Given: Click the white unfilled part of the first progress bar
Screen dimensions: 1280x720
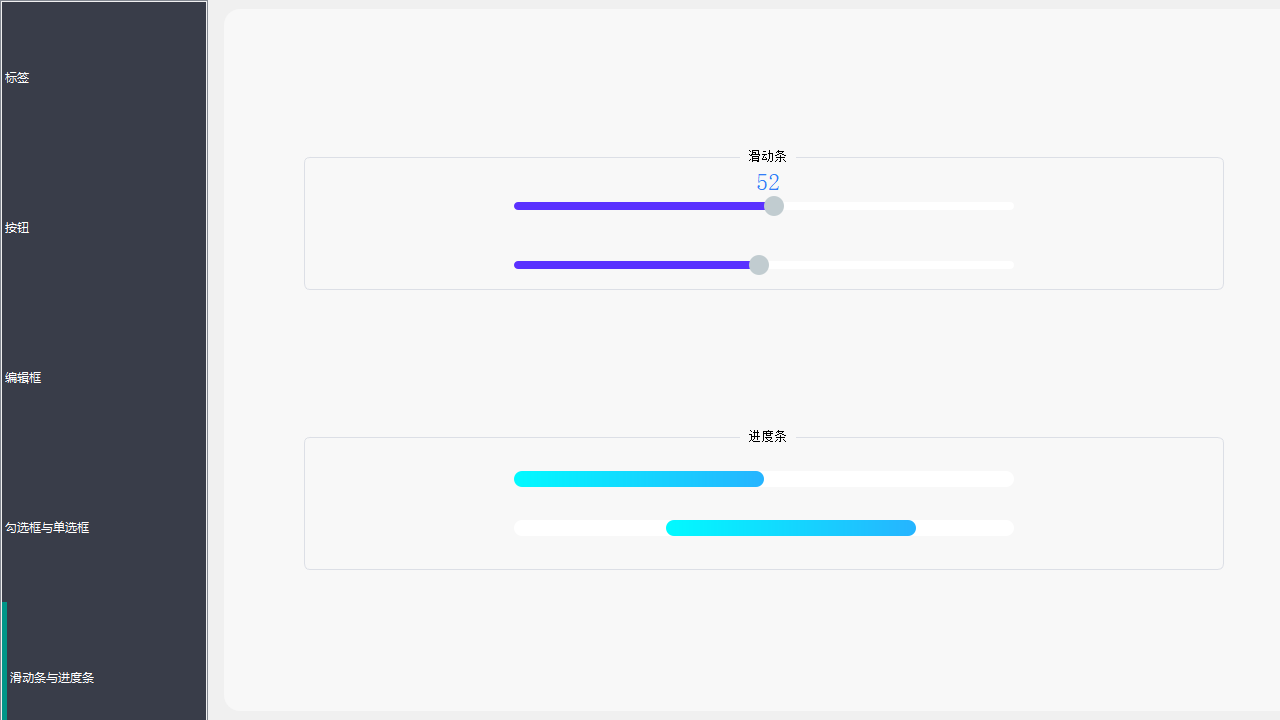Looking at the screenshot, I should (889, 479).
